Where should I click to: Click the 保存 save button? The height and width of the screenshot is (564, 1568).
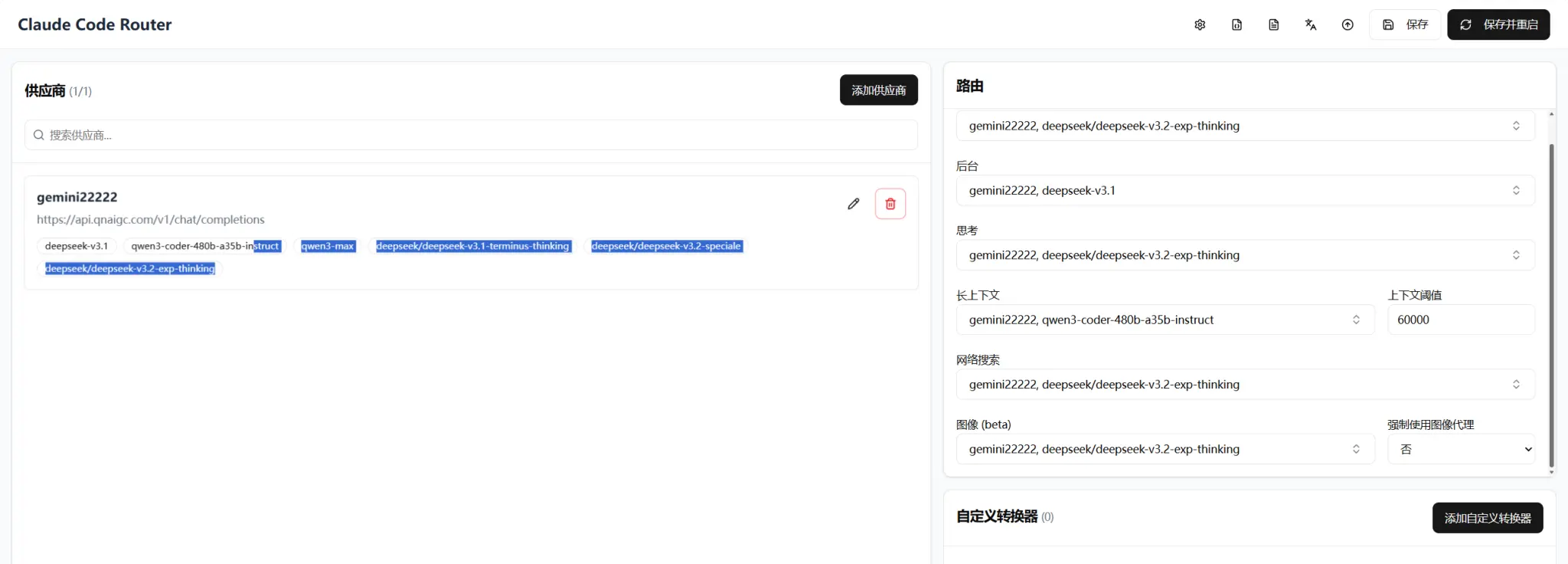(1405, 25)
